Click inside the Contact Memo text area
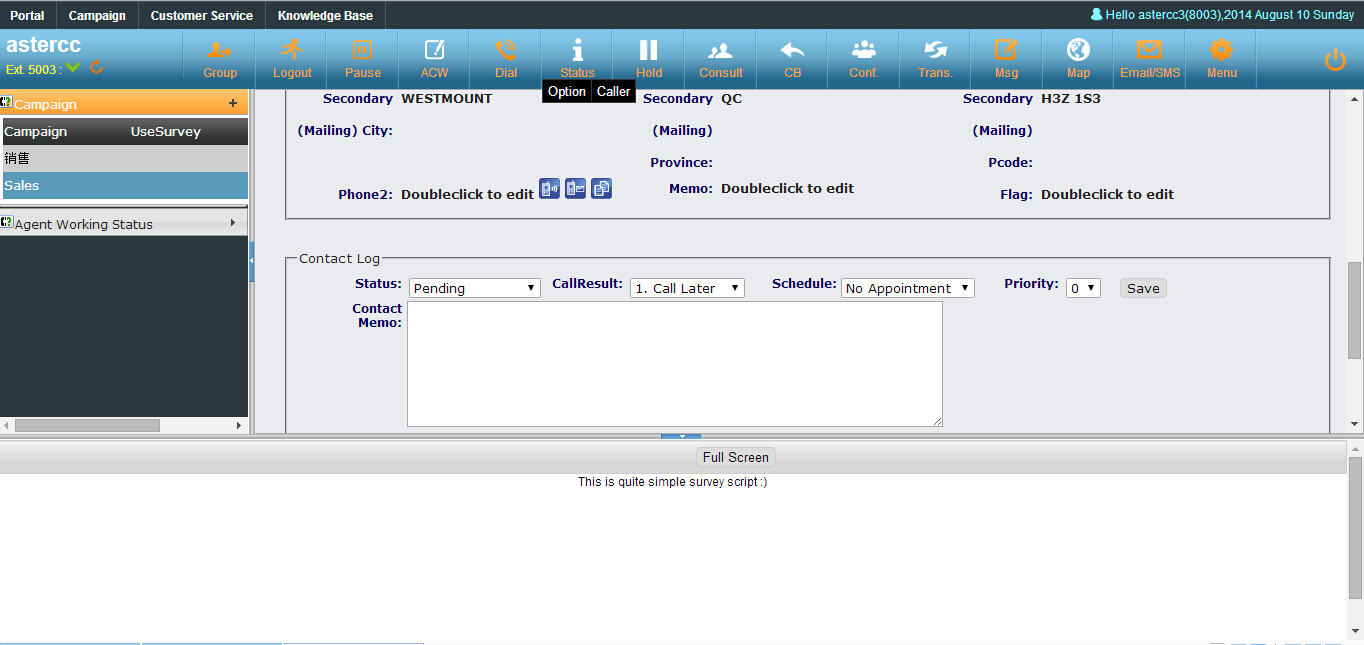 674,364
